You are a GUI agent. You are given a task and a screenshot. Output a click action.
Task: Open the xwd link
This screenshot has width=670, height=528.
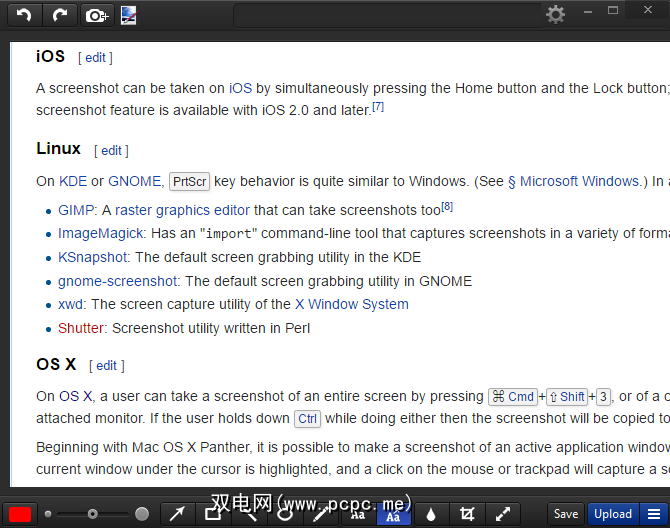pyautogui.click(x=71, y=304)
